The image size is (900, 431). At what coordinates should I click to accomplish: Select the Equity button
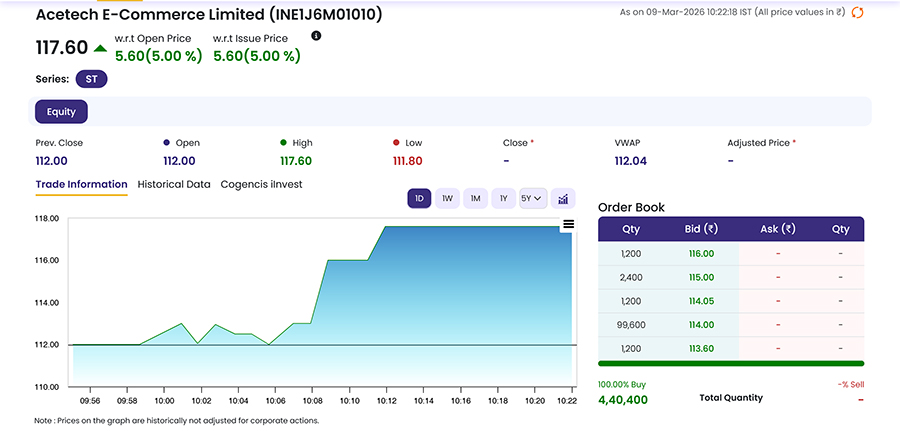coord(61,112)
